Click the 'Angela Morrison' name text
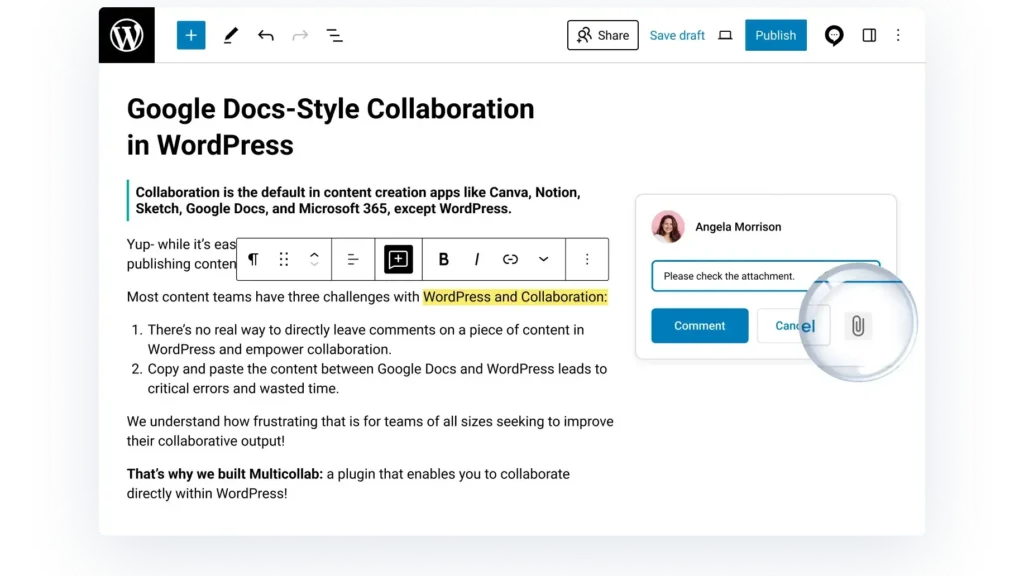Image resolution: width=1024 pixels, height=576 pixels. [738, 227]
